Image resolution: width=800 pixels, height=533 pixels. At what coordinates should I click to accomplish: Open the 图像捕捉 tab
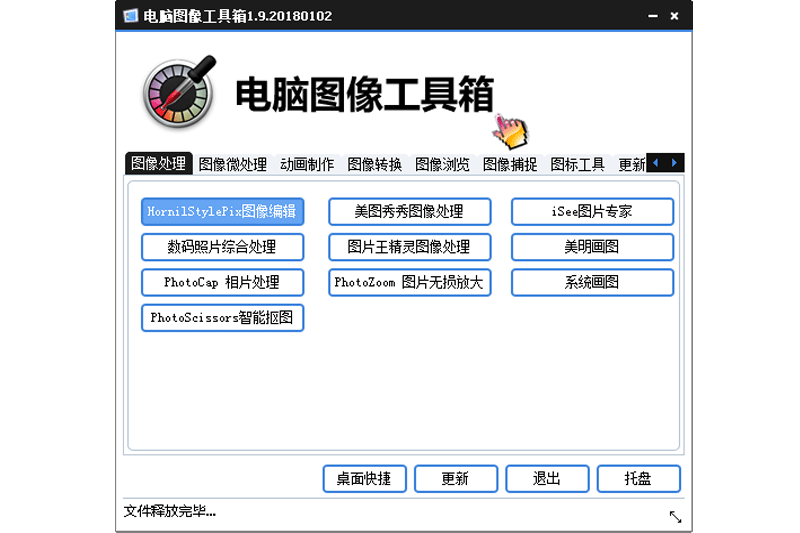pos(510,164)
